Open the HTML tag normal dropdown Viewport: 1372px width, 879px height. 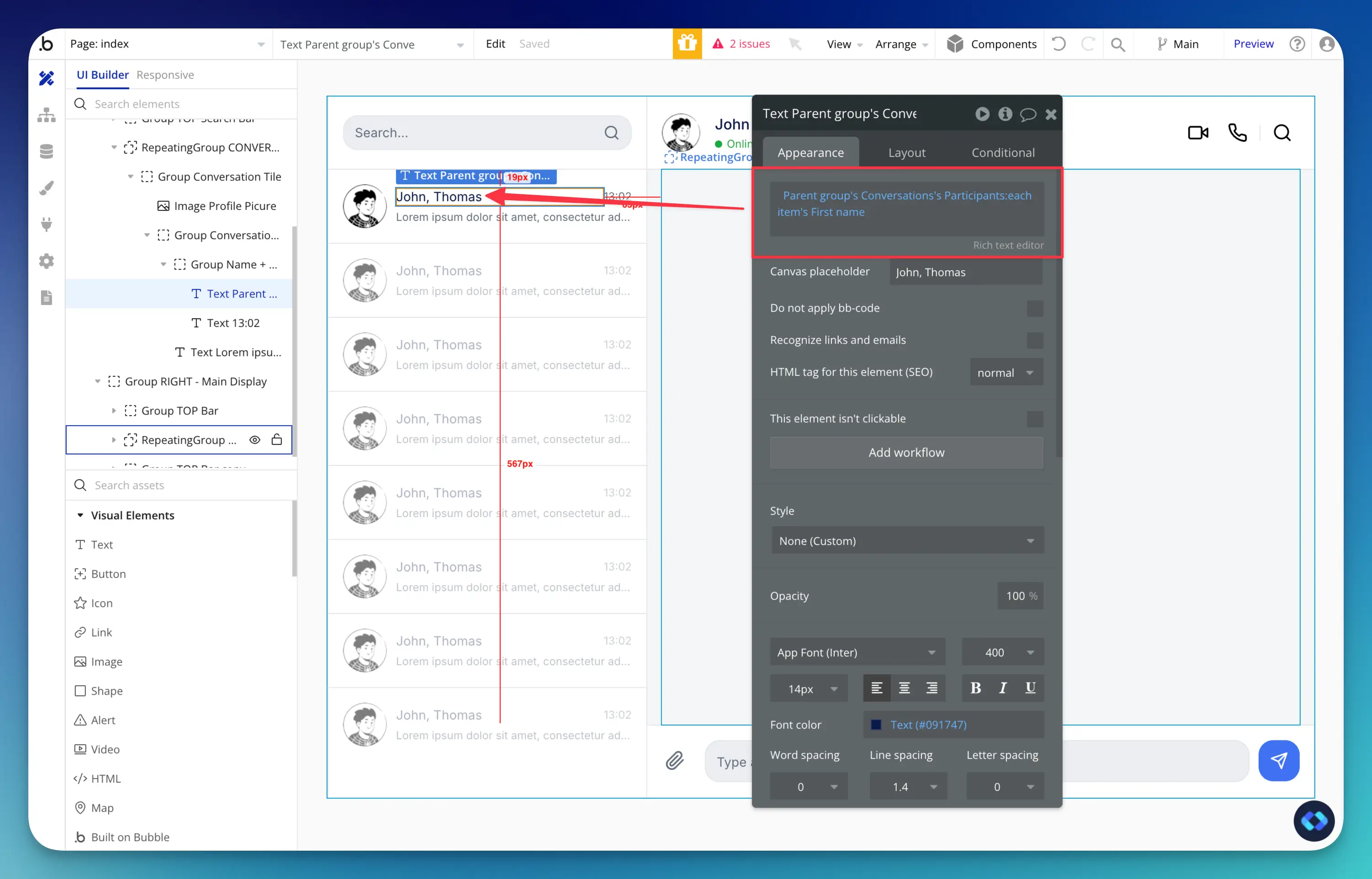1006,372
